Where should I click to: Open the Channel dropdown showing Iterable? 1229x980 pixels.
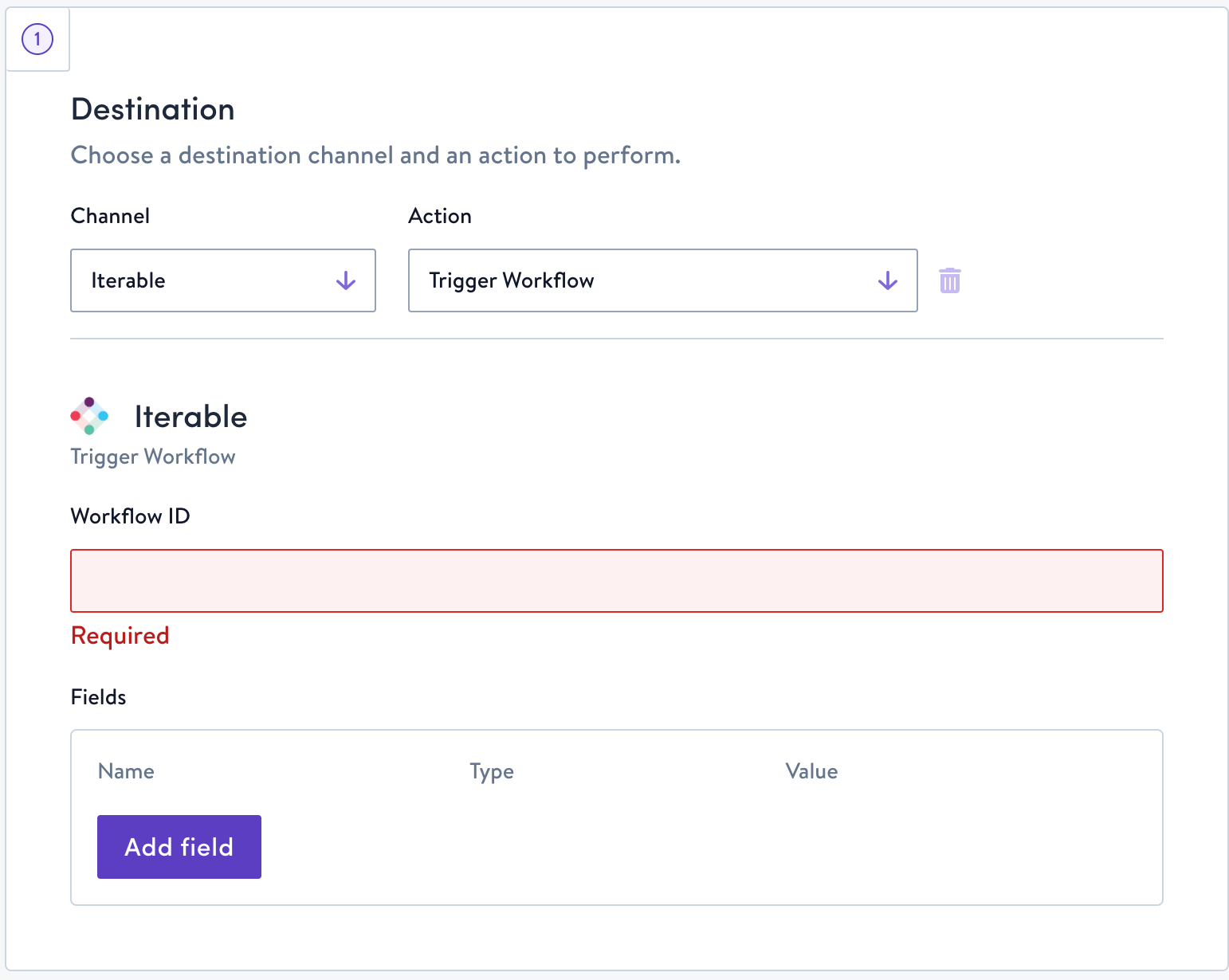[223, 280]
